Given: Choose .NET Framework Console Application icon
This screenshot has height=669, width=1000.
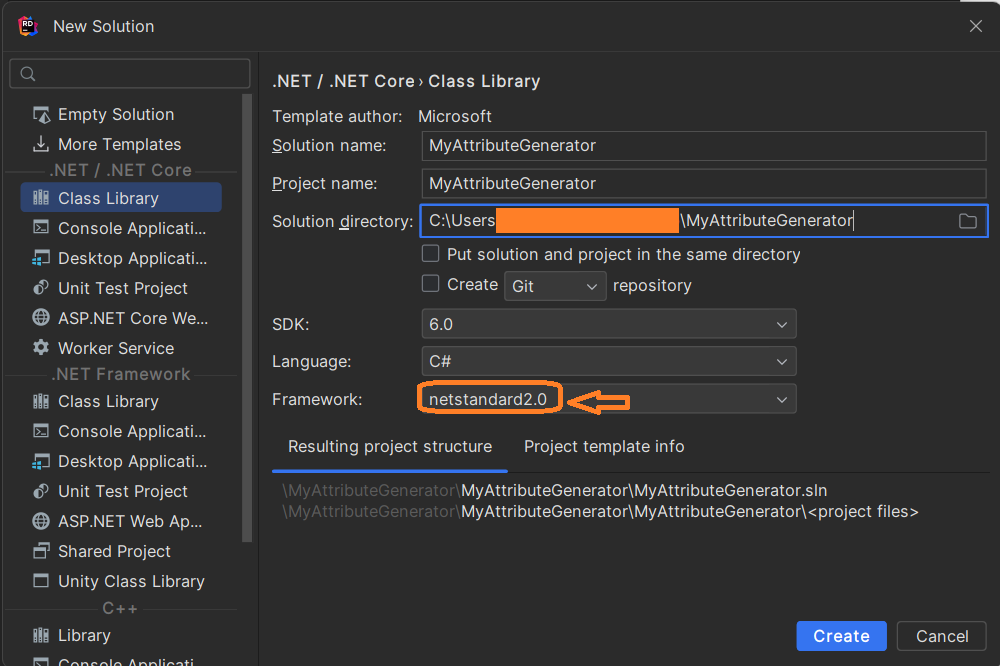Looking at the screenshot, I should [41, 431].
